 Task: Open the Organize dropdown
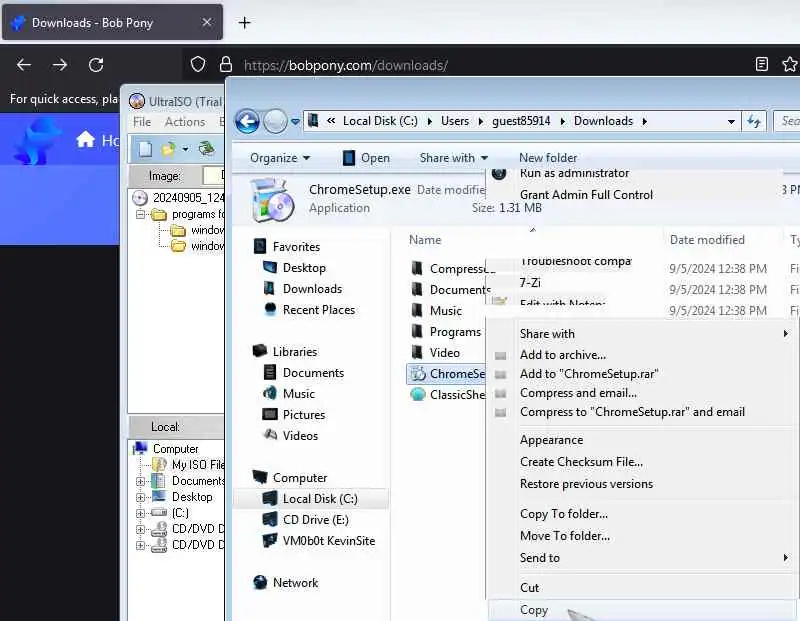tap(280, 158)
